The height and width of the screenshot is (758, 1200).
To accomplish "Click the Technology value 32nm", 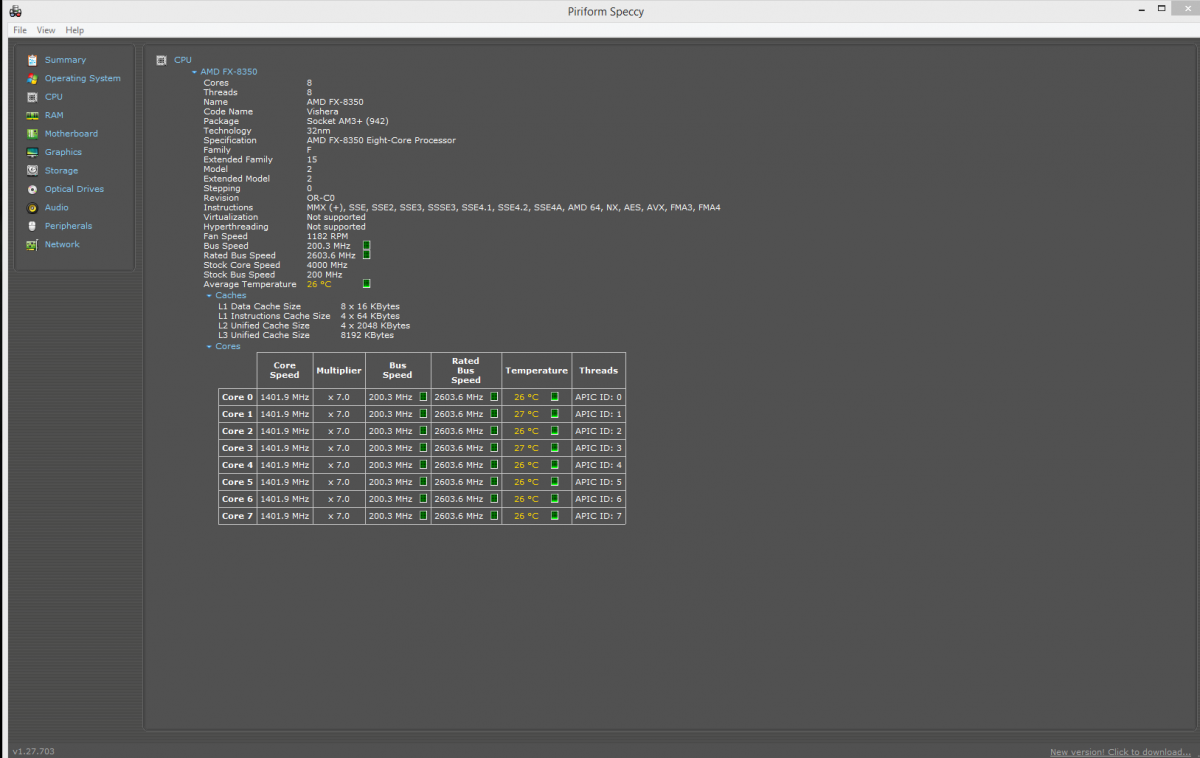I will 318,131.
